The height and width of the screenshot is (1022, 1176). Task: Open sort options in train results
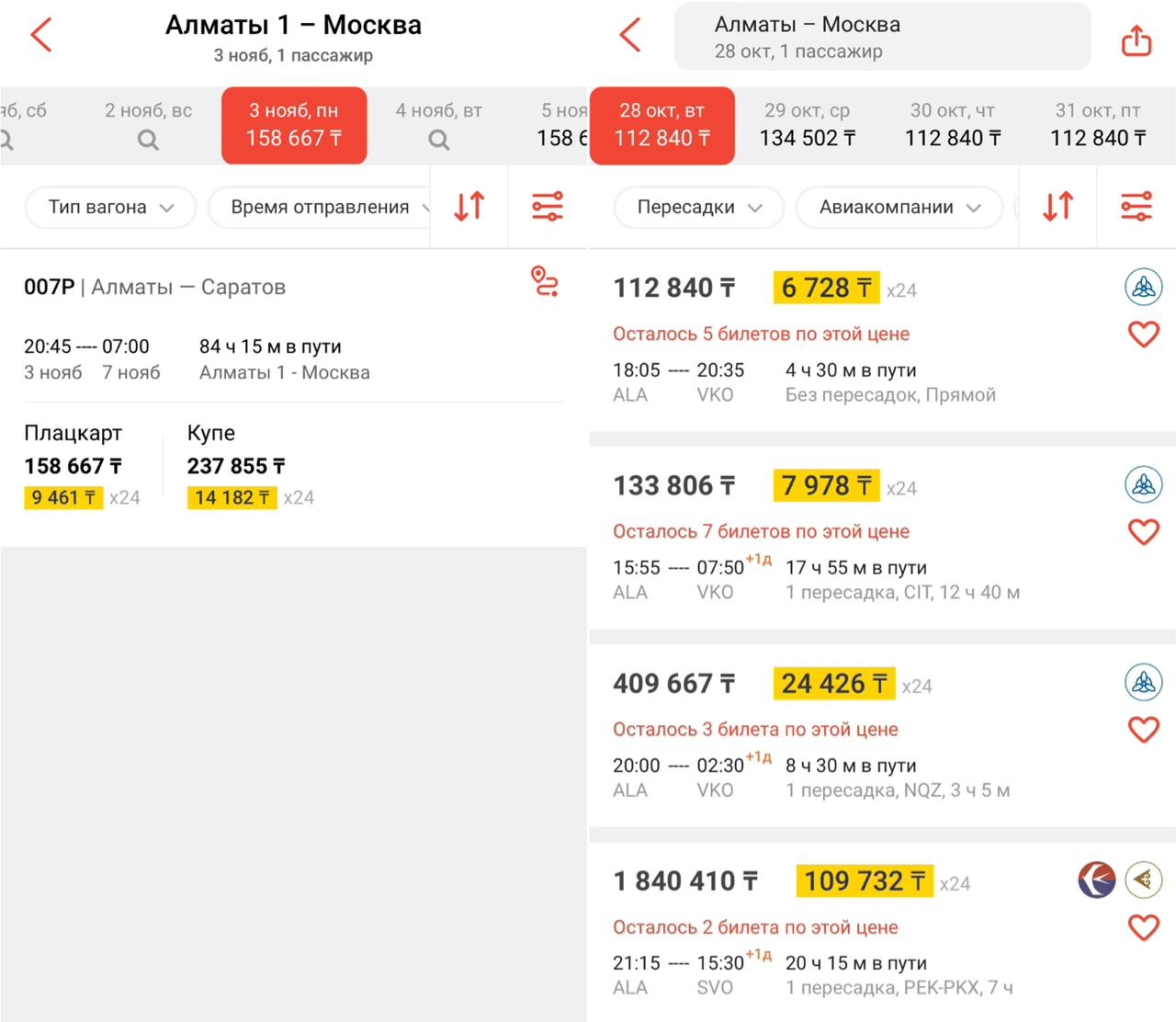coord(469,207)
